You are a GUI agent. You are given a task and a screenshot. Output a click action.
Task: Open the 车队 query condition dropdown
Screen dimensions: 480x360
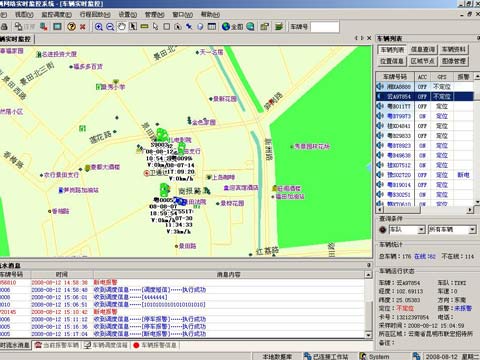click(422, 230)
